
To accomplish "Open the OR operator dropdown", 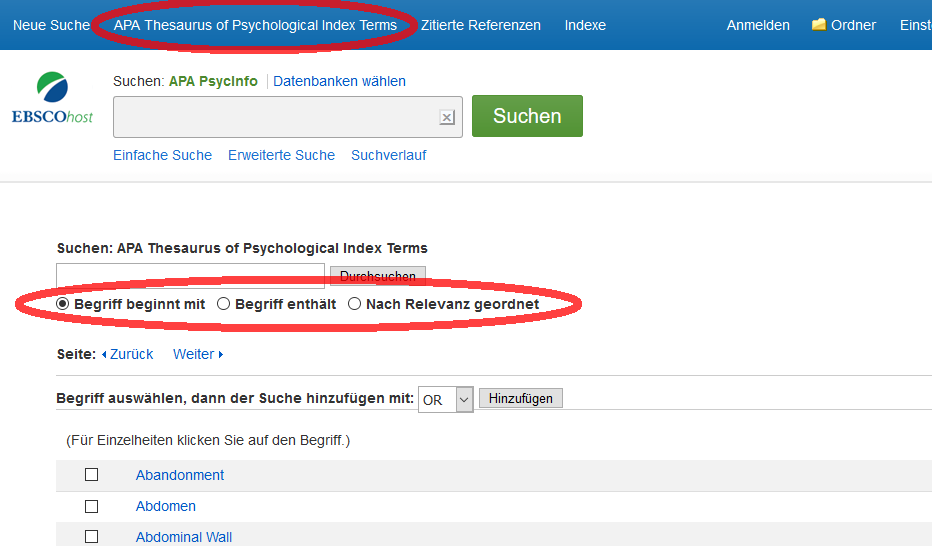I will 446,399.
